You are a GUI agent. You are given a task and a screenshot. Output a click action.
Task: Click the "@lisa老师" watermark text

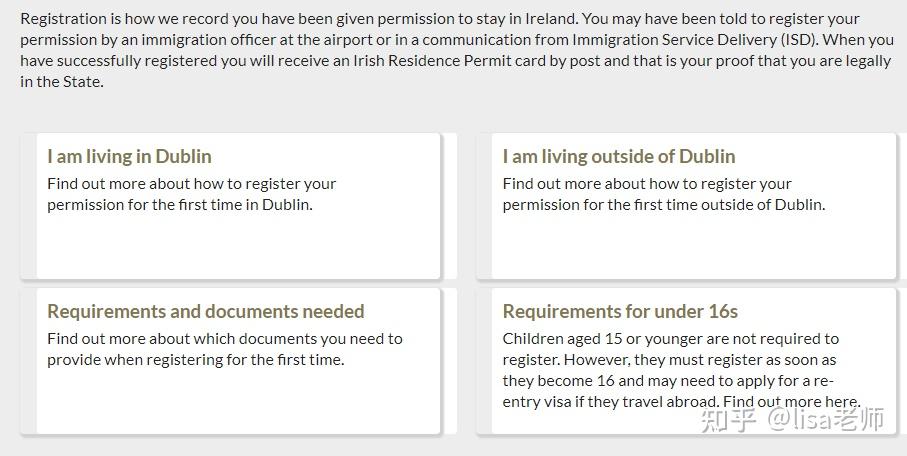826,420
